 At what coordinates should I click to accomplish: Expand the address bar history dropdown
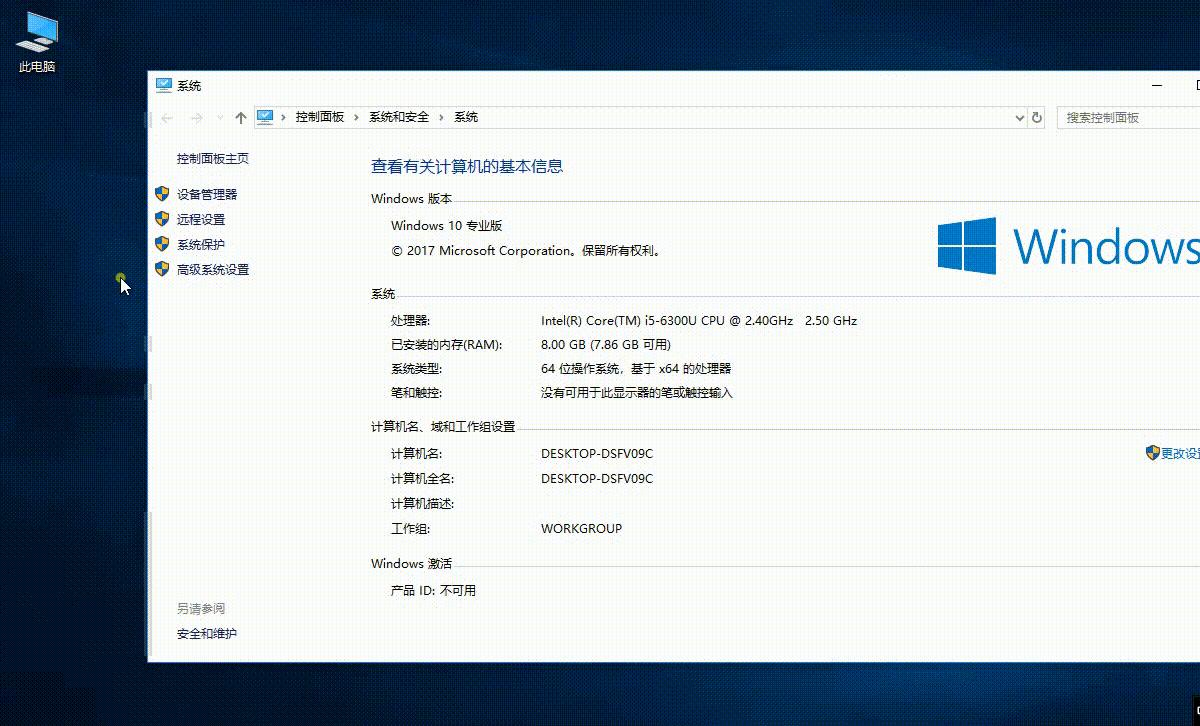[x=1019, y=117]
